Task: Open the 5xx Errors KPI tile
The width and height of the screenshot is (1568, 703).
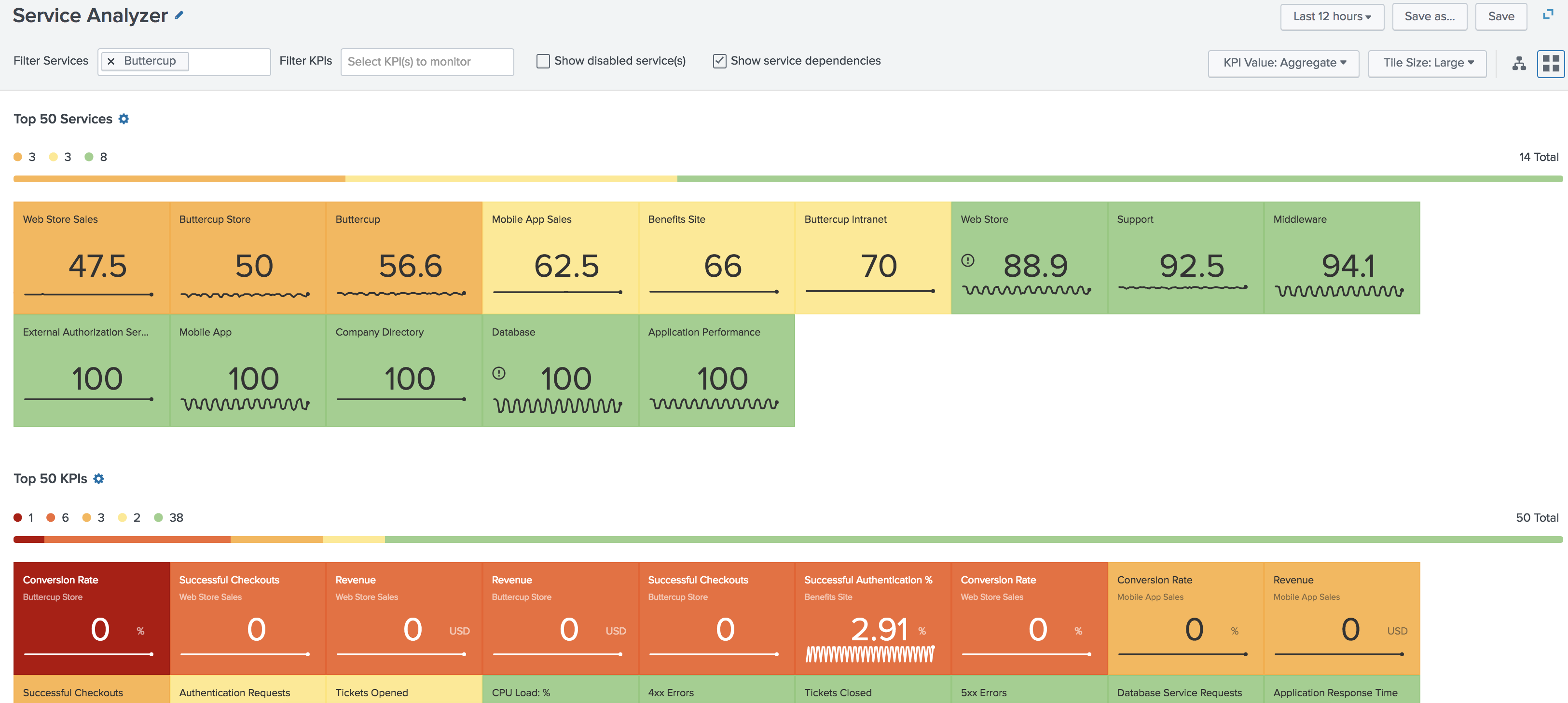Action: (1029, 689)
